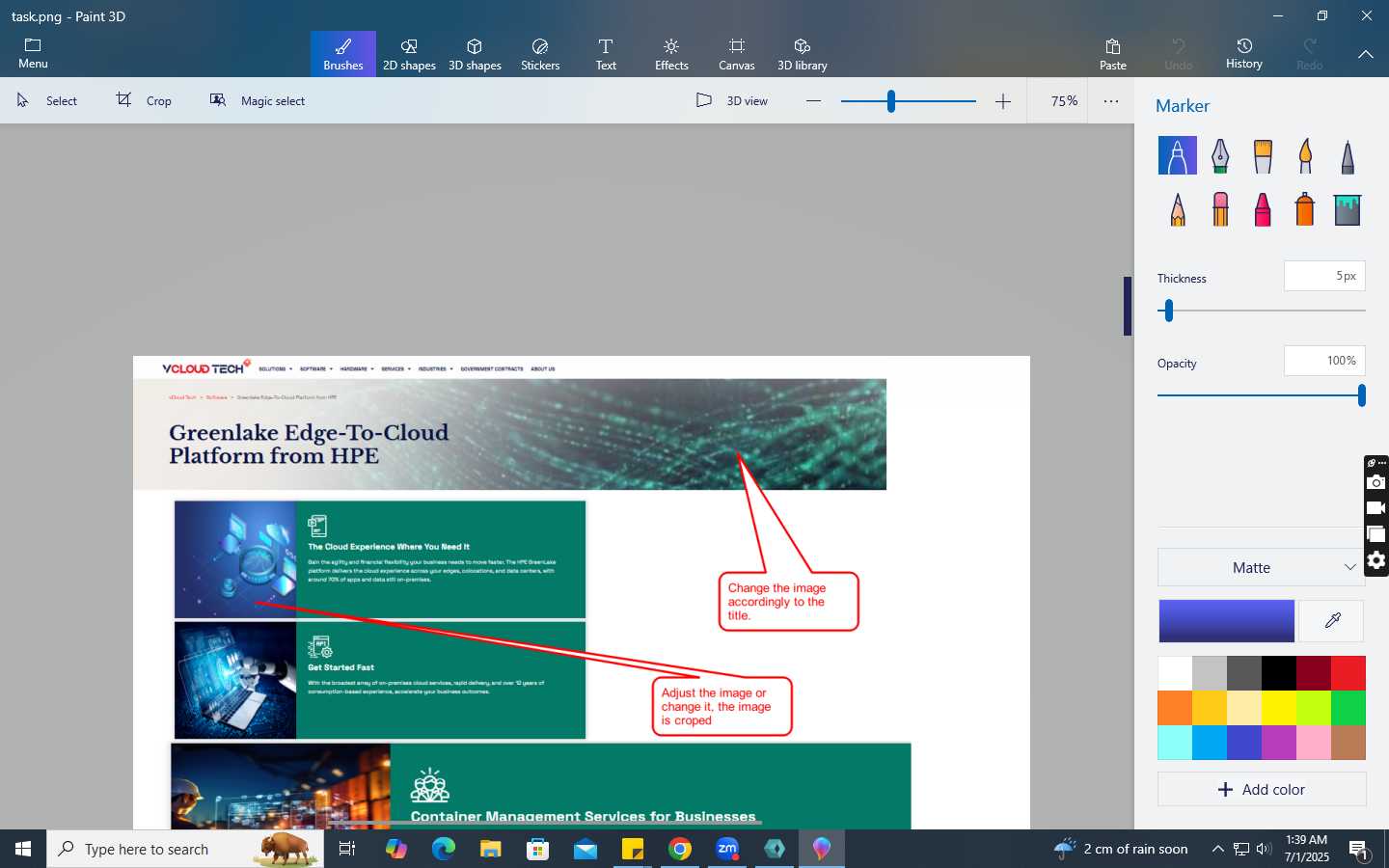
Task: Activate Magic select
Action: tap(258, 100)
